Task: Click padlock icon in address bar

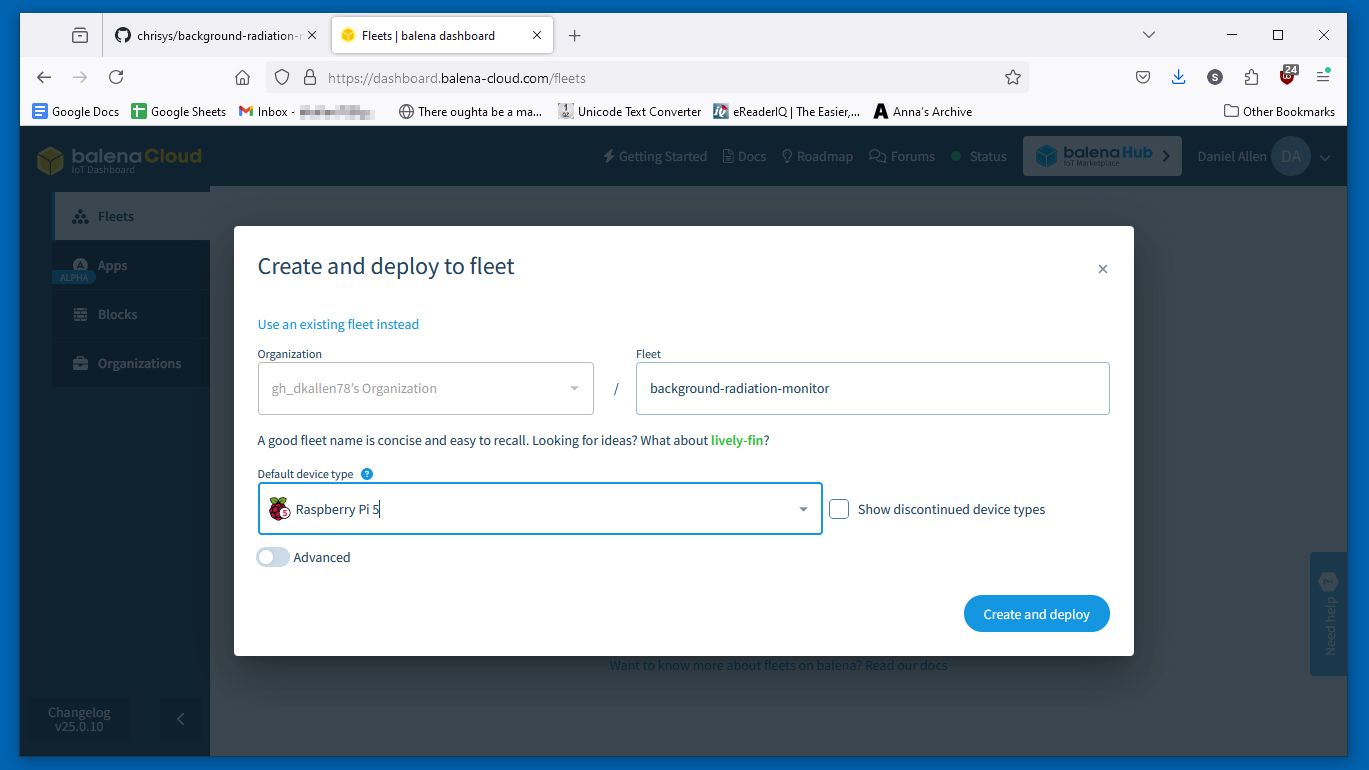Action: 309,77
